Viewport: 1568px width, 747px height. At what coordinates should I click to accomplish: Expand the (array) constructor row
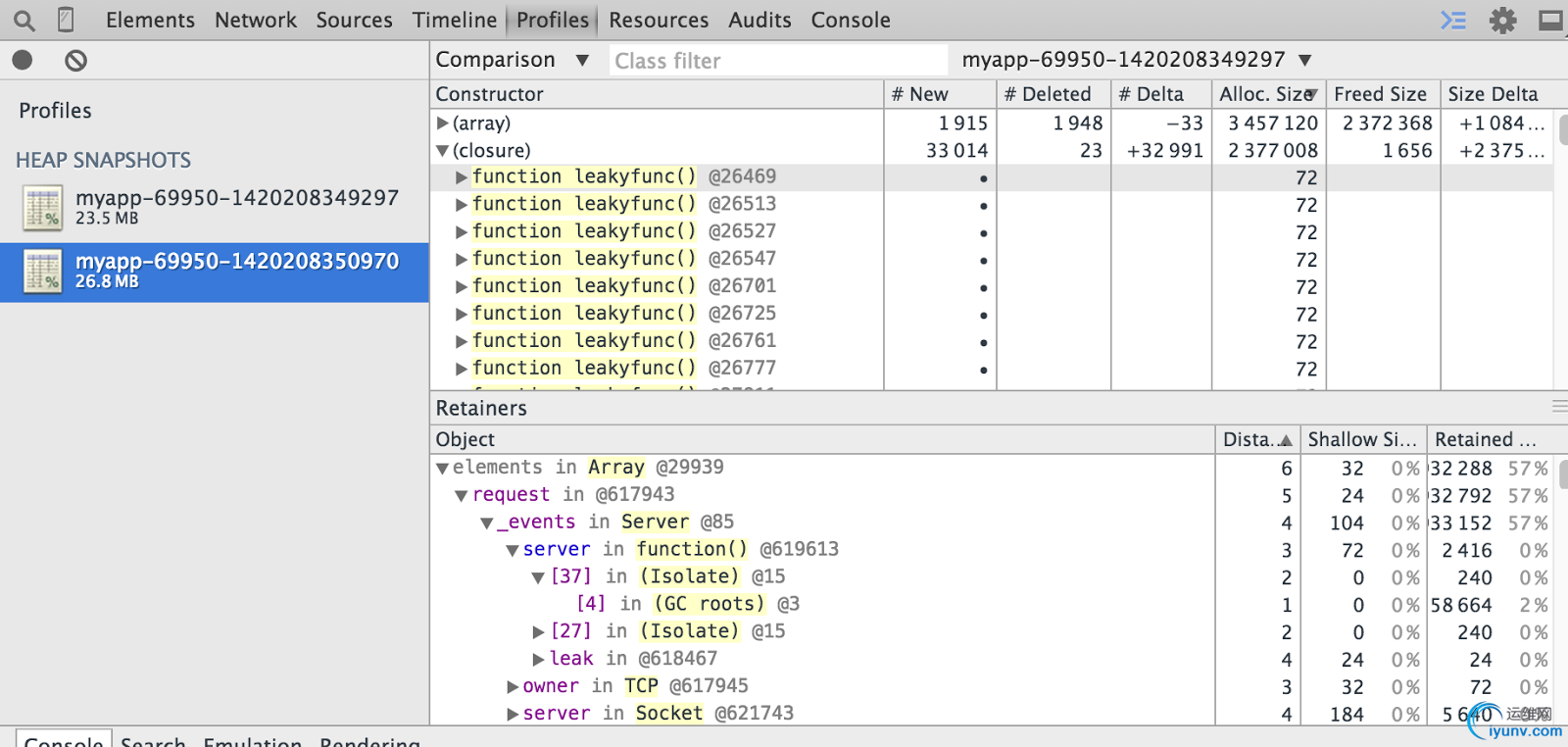tap(443, 124)
